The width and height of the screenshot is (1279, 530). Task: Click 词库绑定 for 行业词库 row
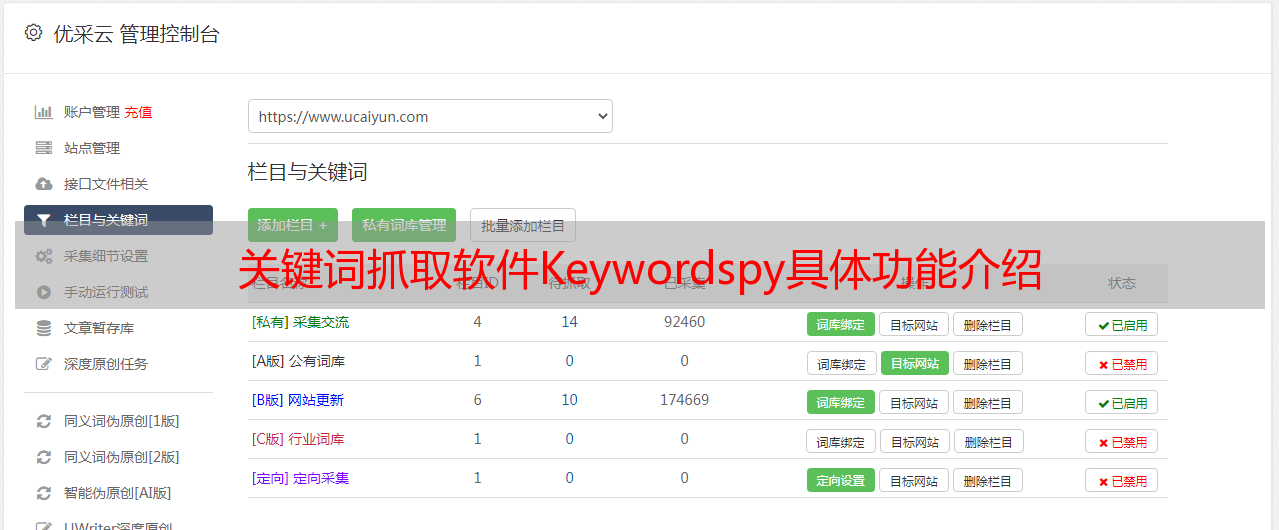click(841, 441)
